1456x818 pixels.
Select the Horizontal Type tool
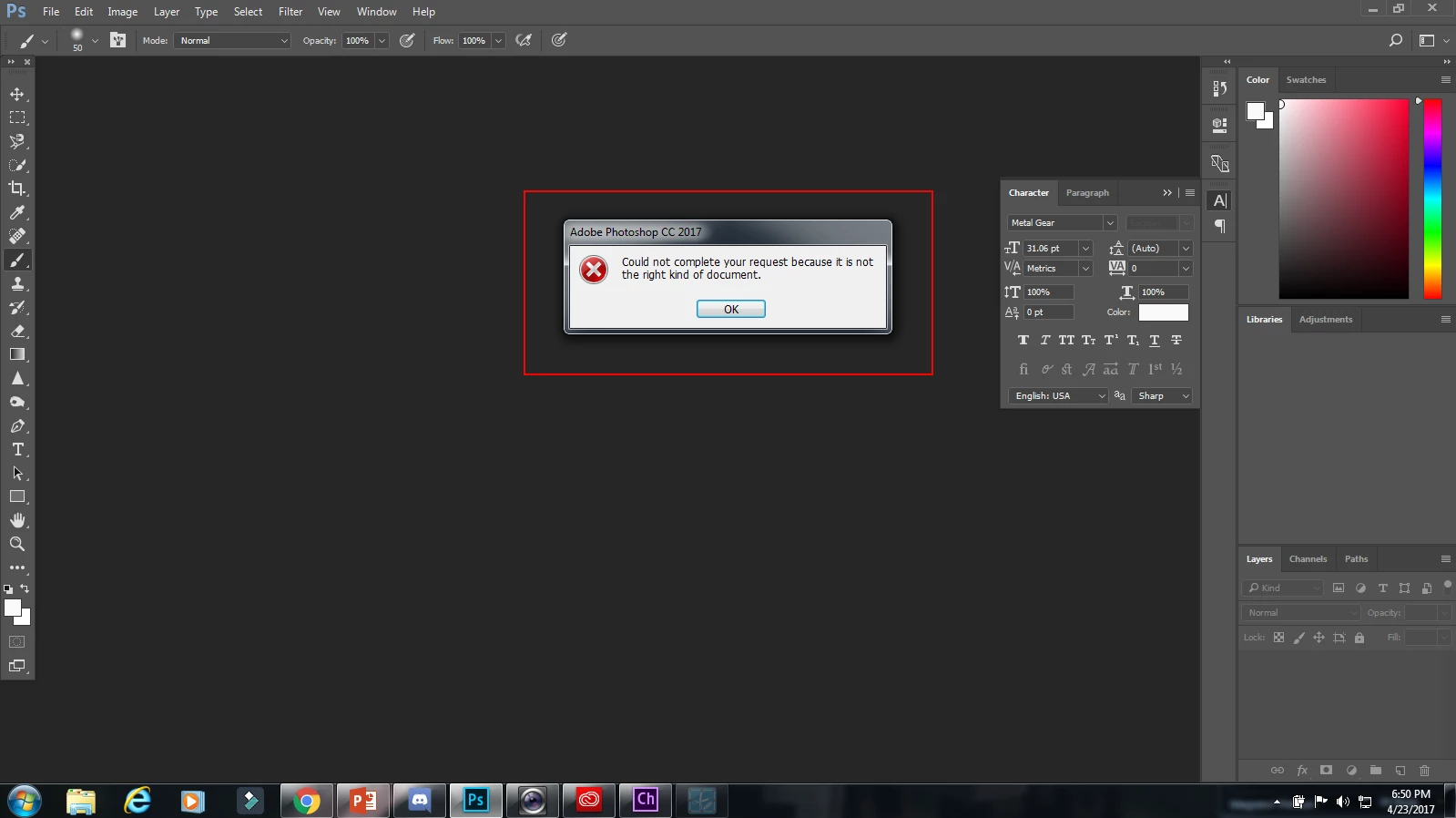pyautogui.click(x=17, y=449)
